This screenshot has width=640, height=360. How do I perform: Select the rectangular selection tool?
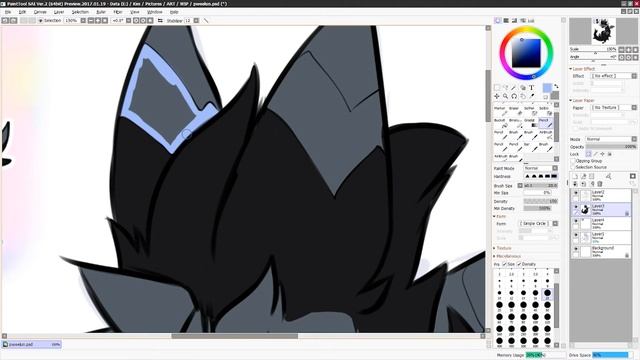click(x=497, y=87)
